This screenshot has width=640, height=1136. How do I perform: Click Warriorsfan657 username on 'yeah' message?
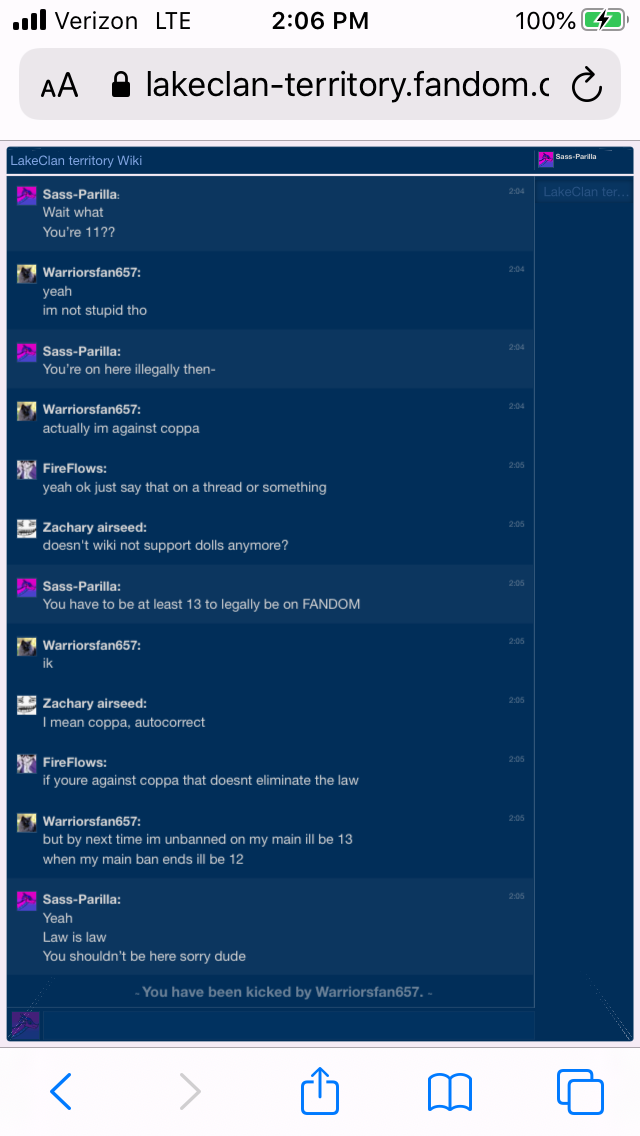(92, 272)
